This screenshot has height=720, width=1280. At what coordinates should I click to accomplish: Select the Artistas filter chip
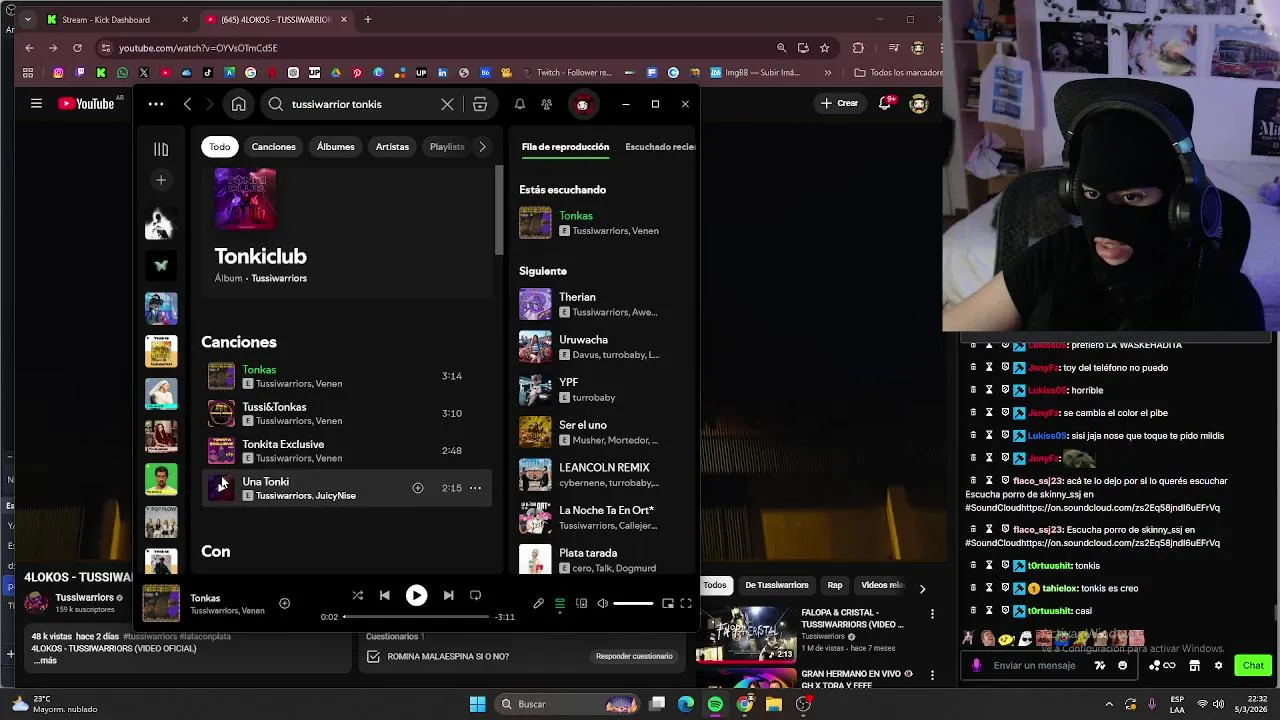click(392, 147)
